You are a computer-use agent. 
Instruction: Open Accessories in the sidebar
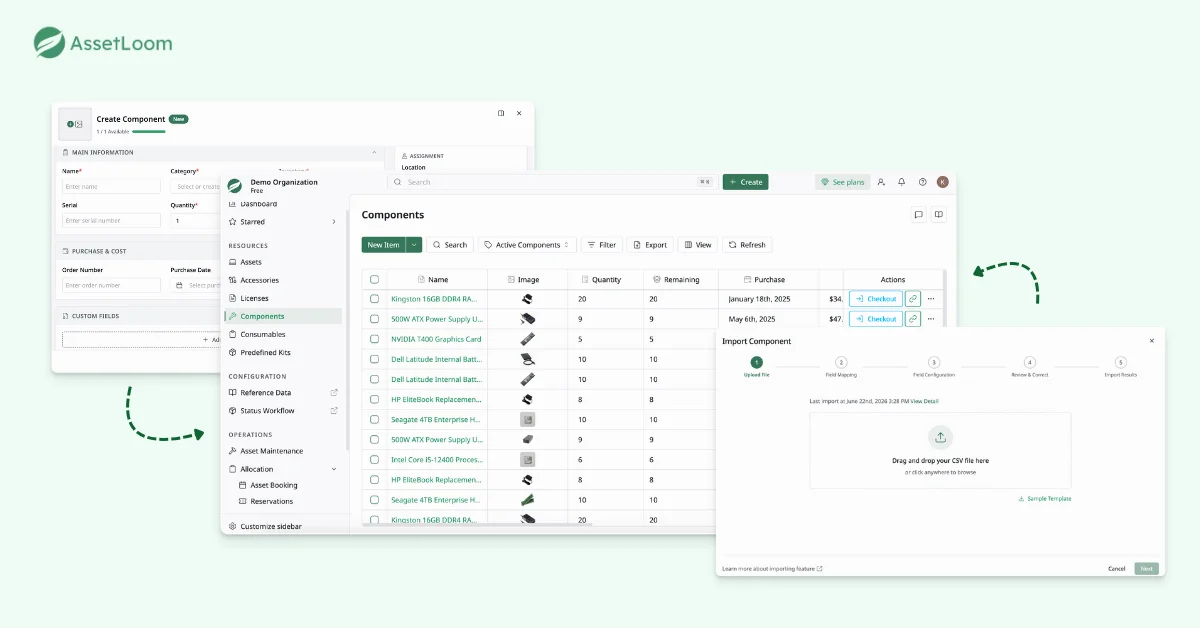coord(259,280)
